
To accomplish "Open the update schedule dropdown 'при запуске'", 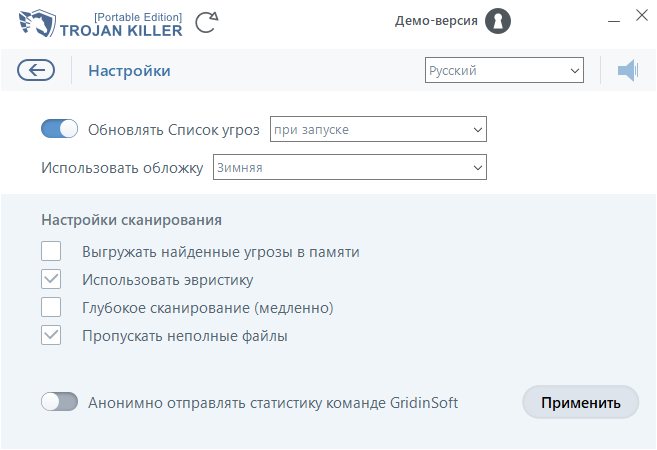I will pyautogui.click(x=378, y=129).
